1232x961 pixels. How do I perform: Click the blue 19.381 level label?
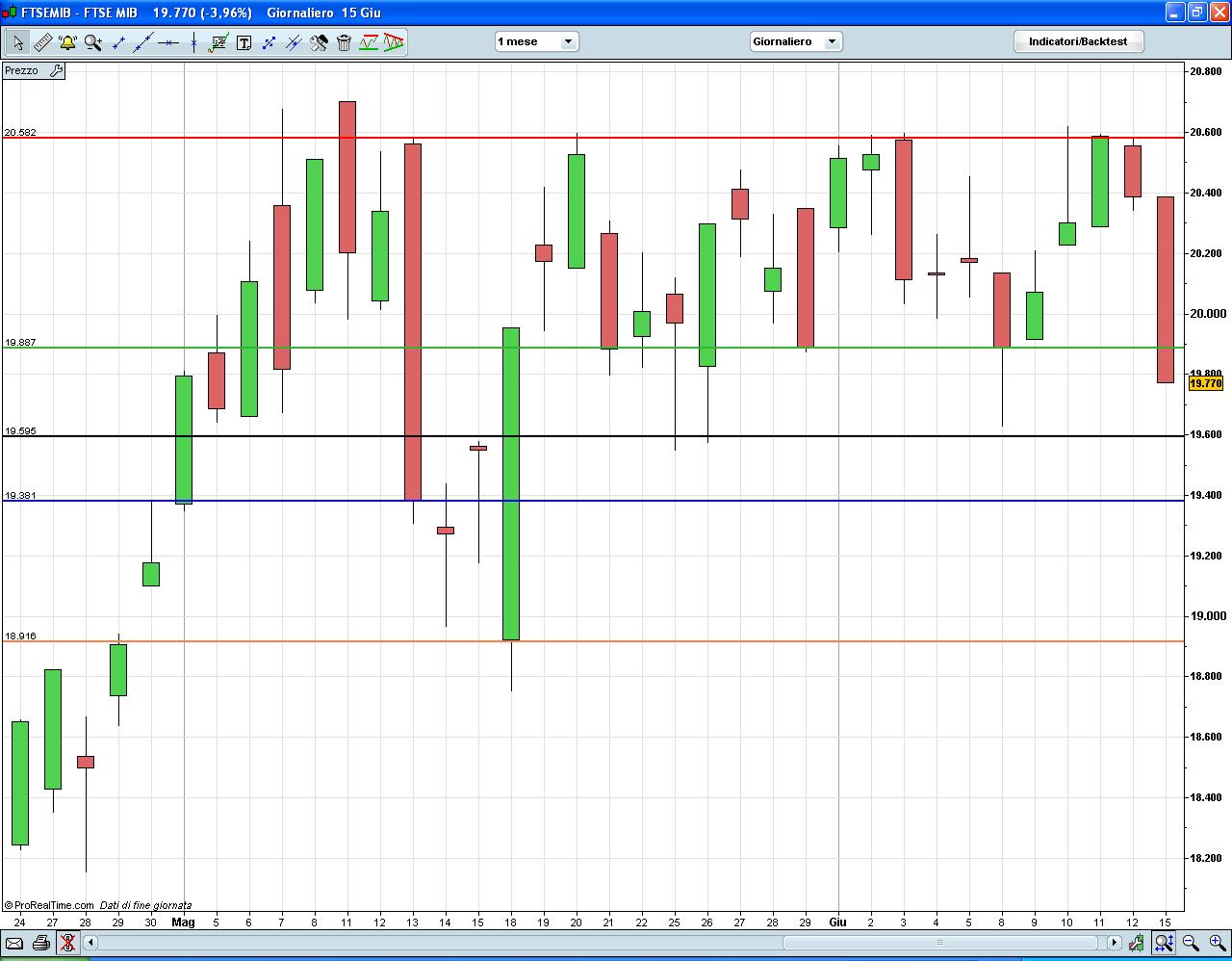click(x=20, y=495)
